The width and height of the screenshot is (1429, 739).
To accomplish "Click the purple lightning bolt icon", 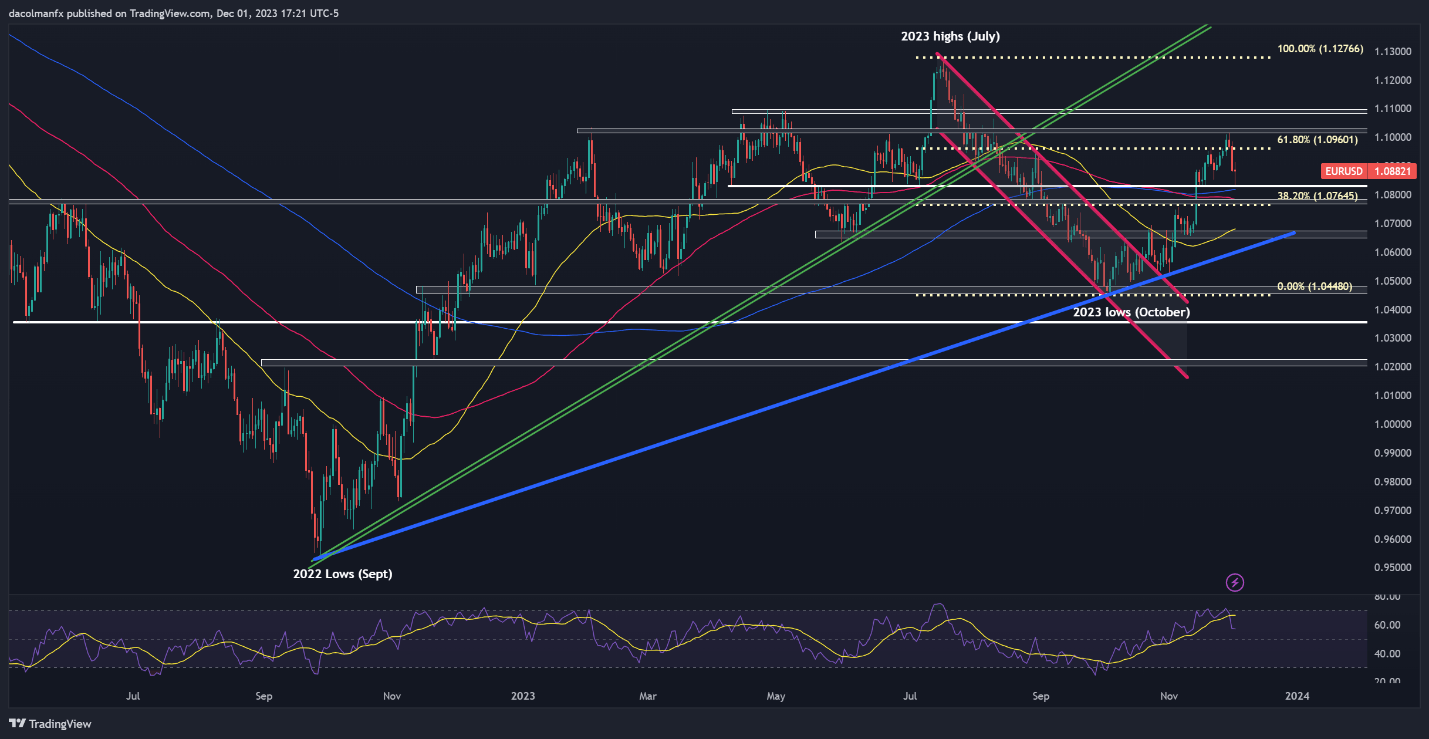I will point(1235,582).
